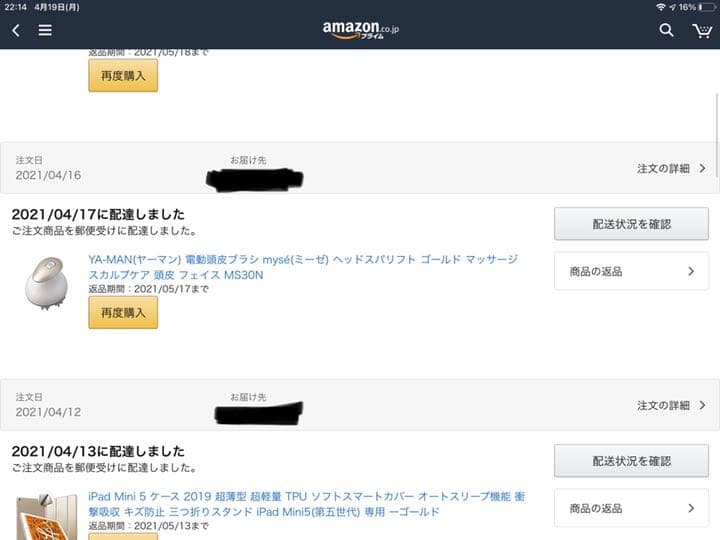Tap the back arrow icon
The width and height of the screenshot is (720, 540).
click(16, 30)
